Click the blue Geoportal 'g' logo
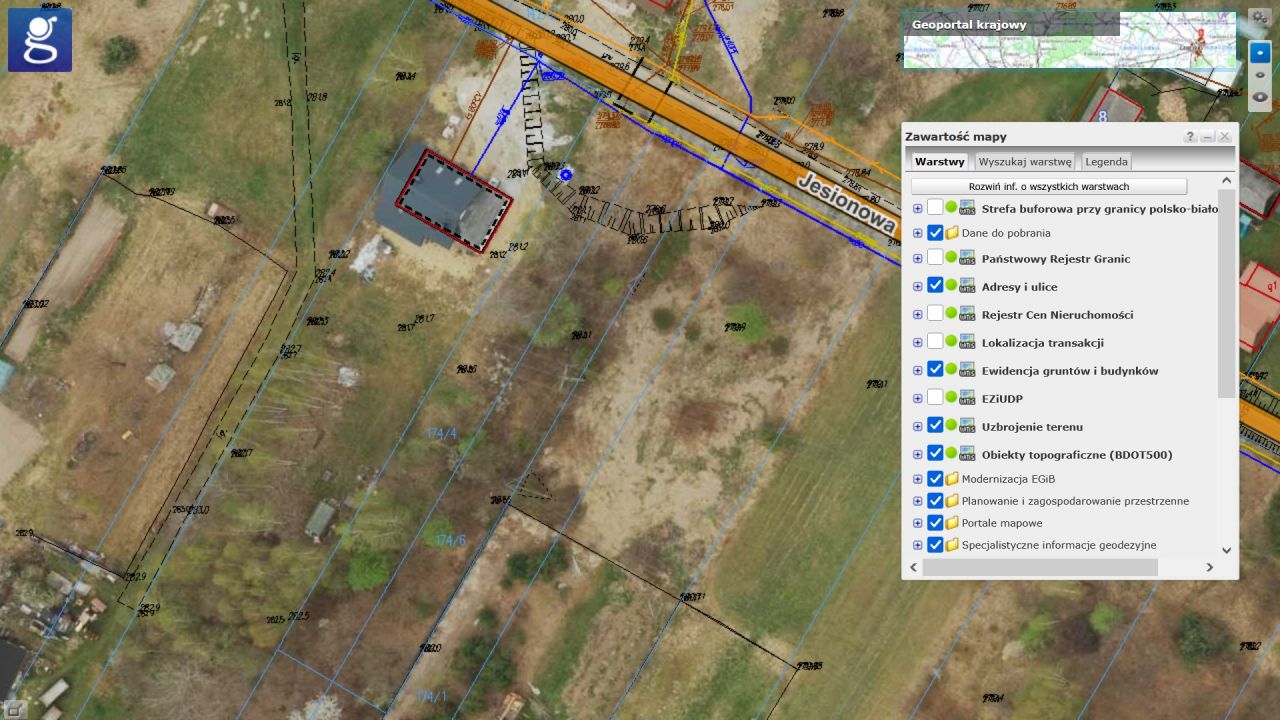Viewport: 1280px width, 720px height. coord(40,40)
